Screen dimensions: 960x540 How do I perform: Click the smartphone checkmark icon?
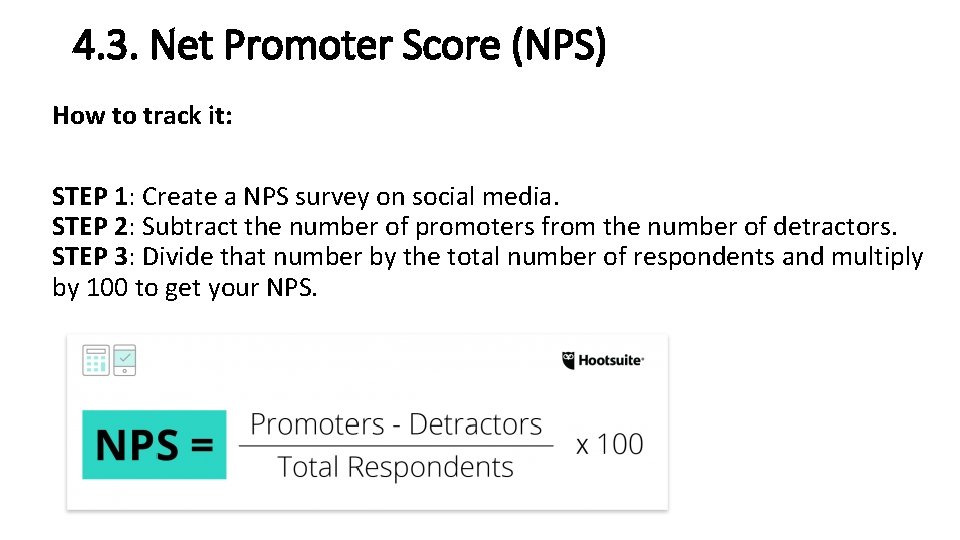125,360
